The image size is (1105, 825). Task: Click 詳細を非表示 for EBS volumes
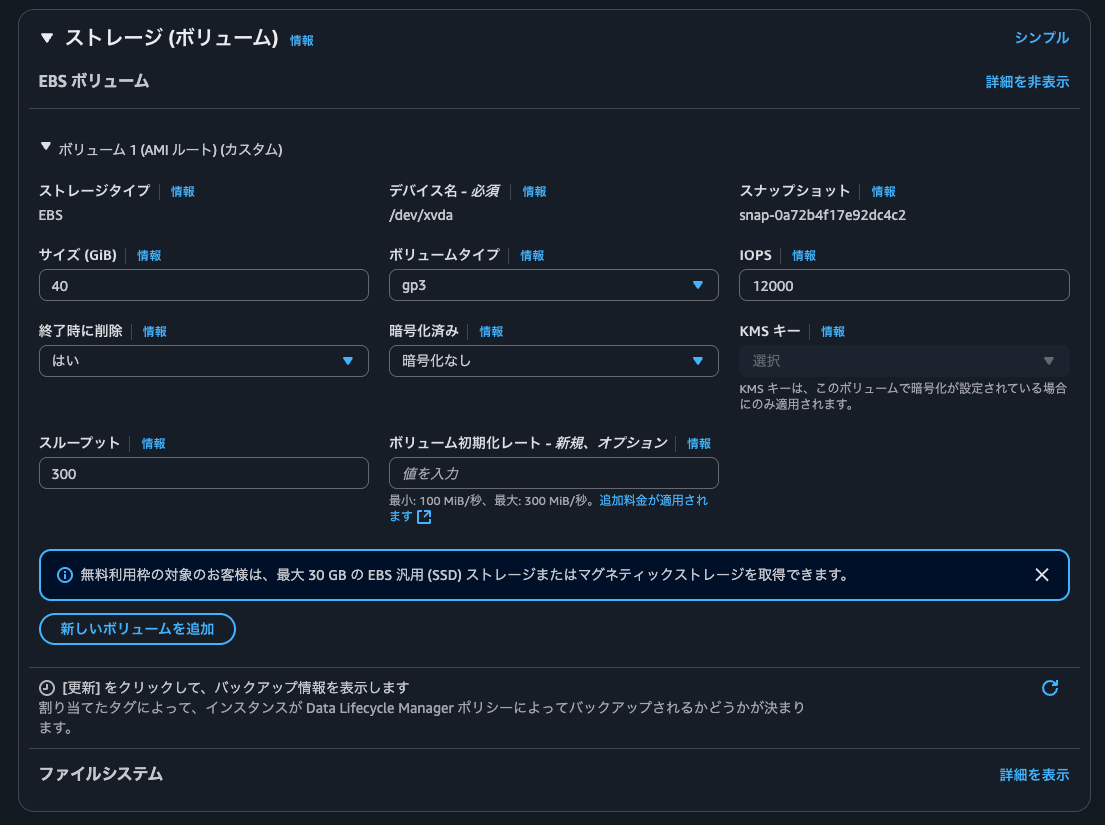point(1027,82)
